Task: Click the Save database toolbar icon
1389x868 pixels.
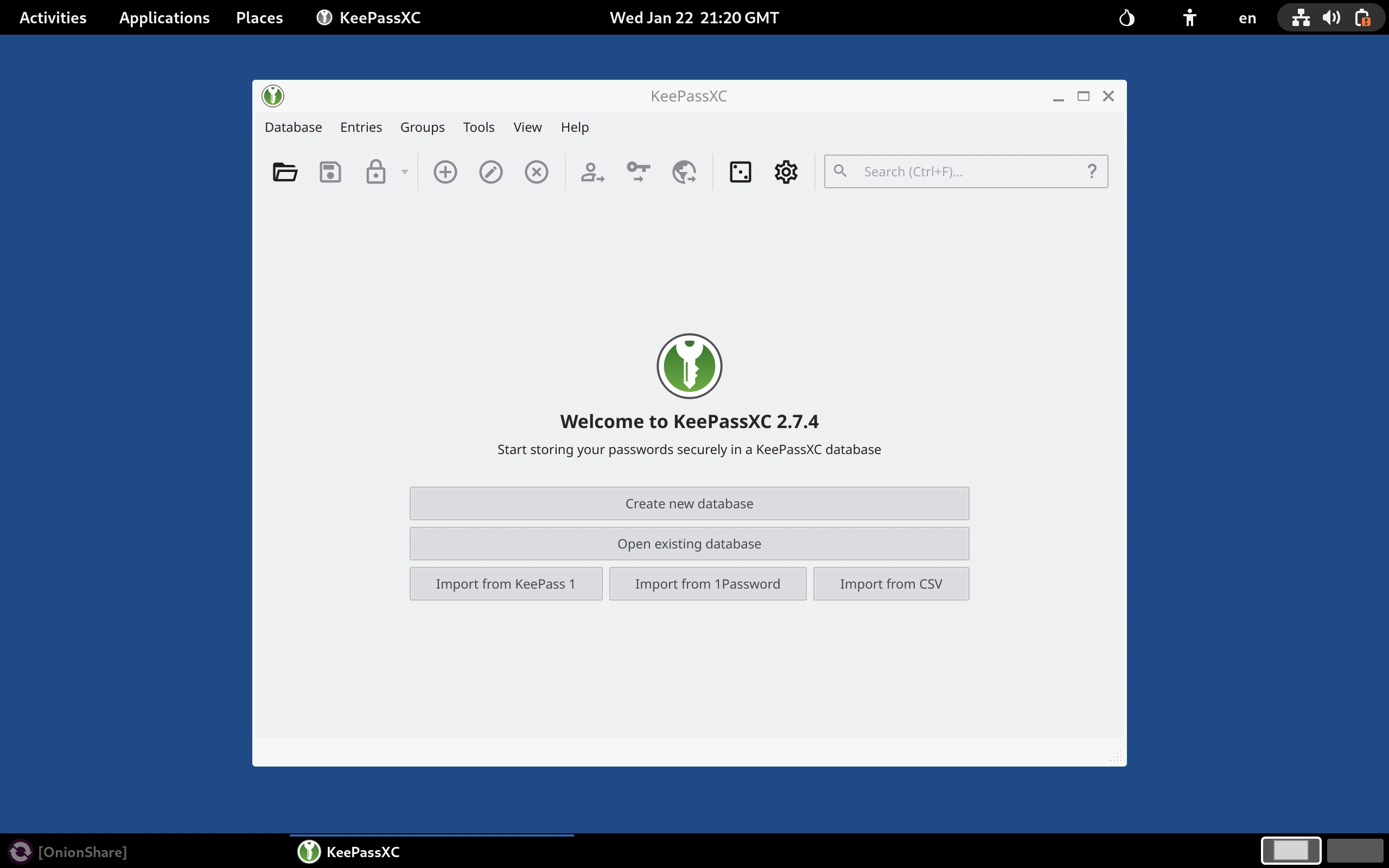Action: click(330, 171)
